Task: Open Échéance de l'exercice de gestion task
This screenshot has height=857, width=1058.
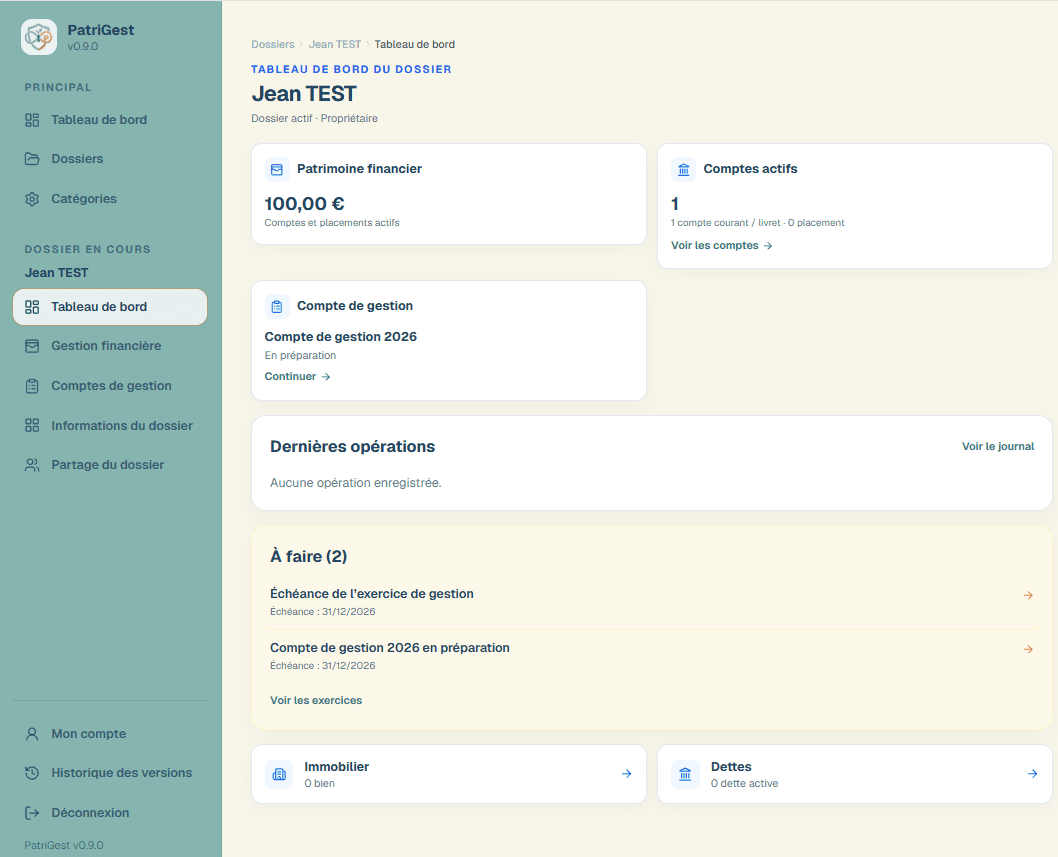Action: coord(652,602)
